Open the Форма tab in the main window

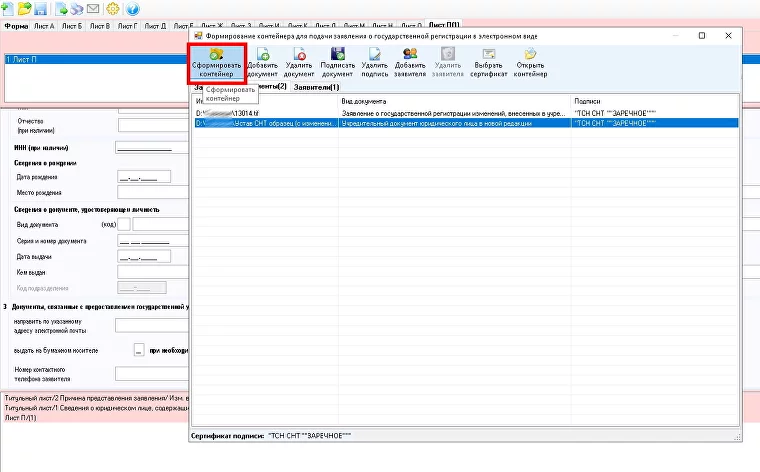tap(16, 26)
